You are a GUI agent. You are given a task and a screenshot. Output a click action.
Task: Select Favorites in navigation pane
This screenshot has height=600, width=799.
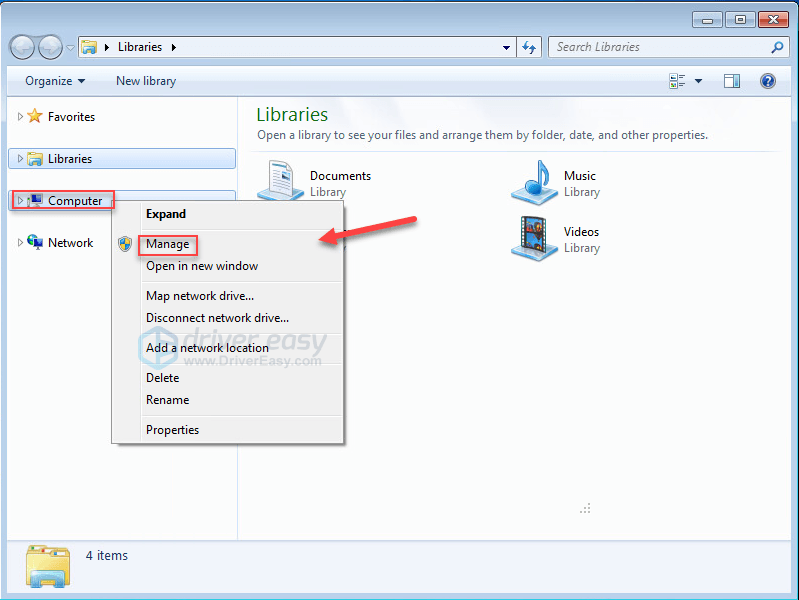tap(71, 117)
